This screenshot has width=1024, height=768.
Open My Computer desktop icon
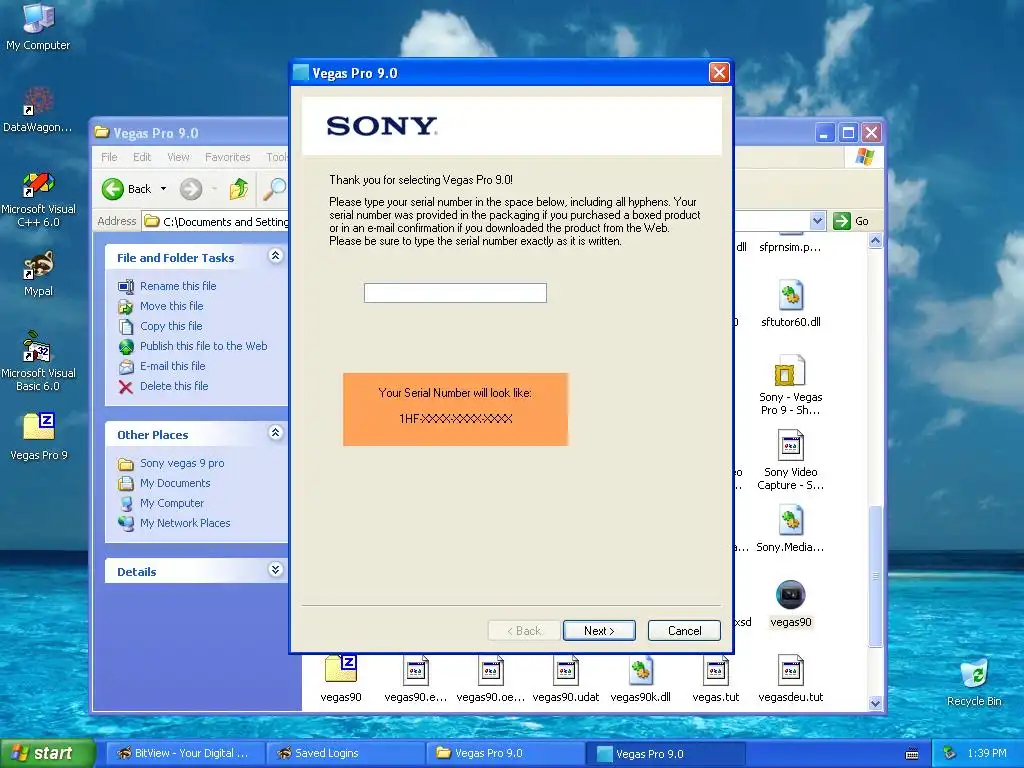pyautogui.click(x=38, y=26)
